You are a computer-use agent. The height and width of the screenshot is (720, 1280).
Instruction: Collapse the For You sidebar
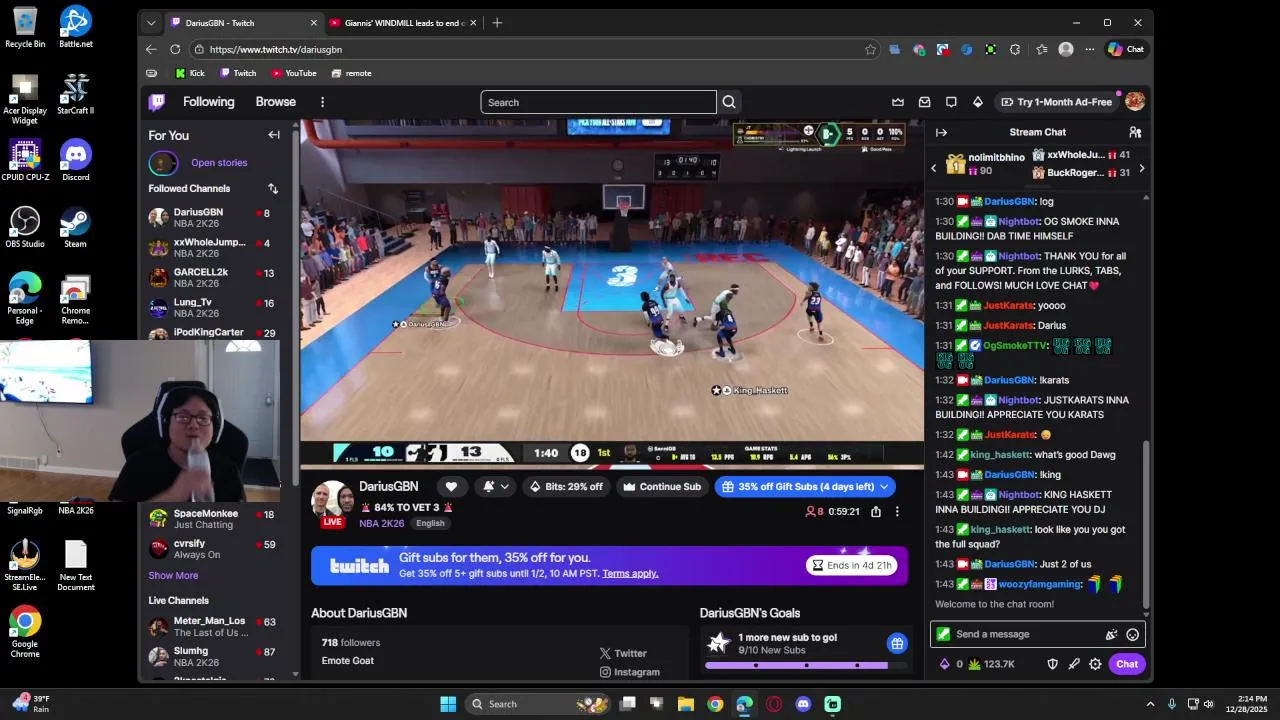pyautogui.click(x=274, y=135)
